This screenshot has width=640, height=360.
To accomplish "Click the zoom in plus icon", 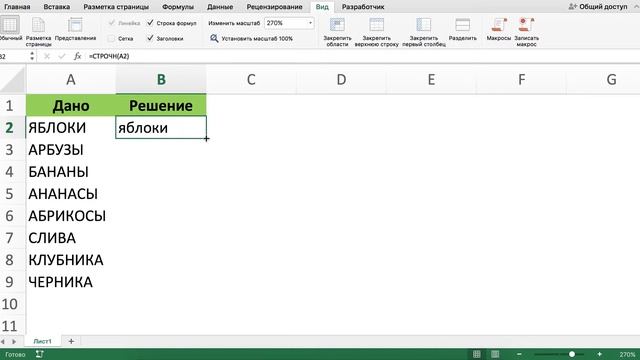I will click(600, 354).
